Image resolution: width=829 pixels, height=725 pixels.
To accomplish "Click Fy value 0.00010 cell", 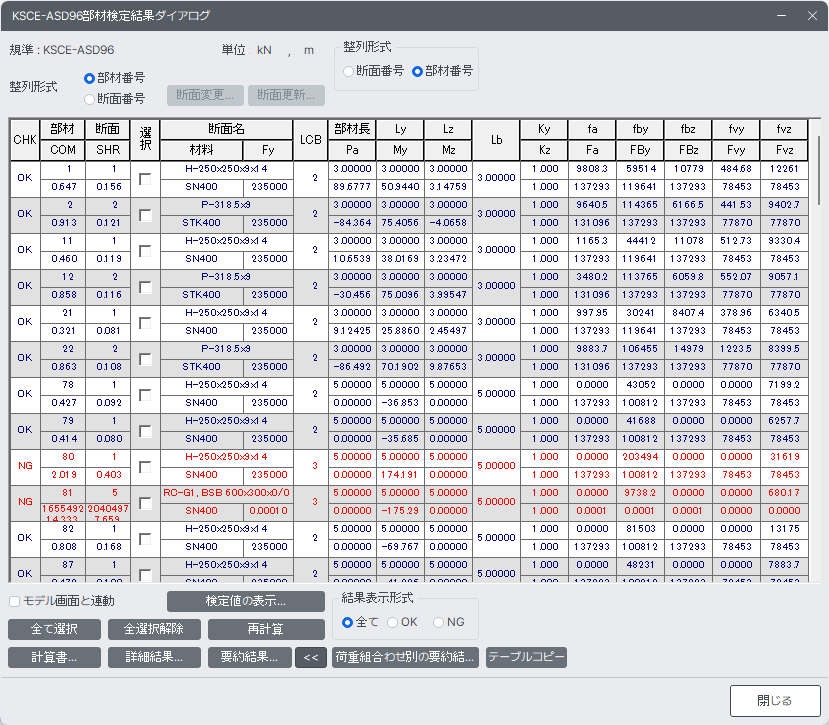I will tap(268, 511).
